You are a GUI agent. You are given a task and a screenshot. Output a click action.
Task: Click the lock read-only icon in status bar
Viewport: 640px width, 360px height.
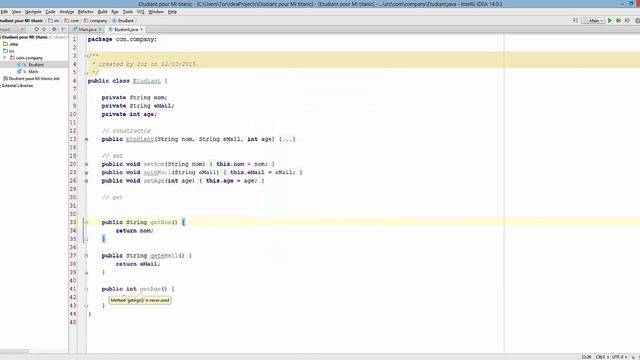(x=633, y=357)
